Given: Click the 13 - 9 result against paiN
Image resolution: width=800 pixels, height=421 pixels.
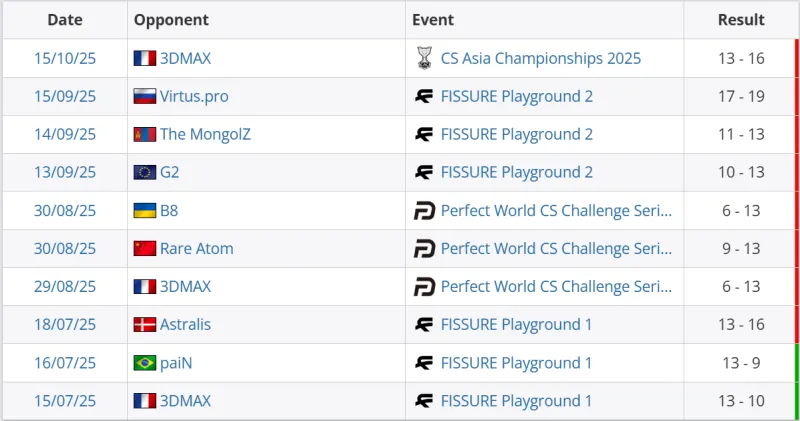Looking at the screenshot, I should coord(741,363).
